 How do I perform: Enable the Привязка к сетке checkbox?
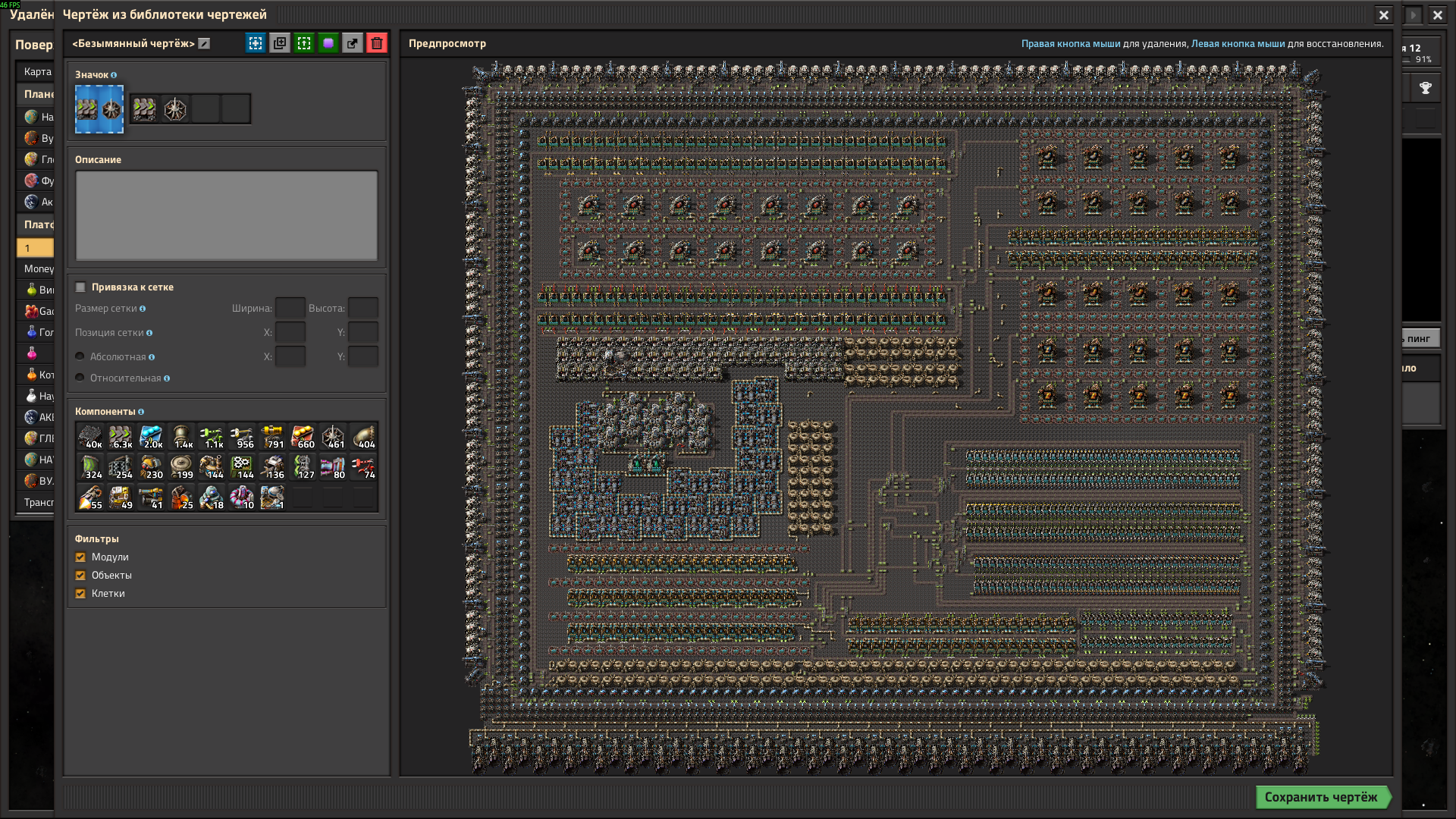[x=80, y=287]
